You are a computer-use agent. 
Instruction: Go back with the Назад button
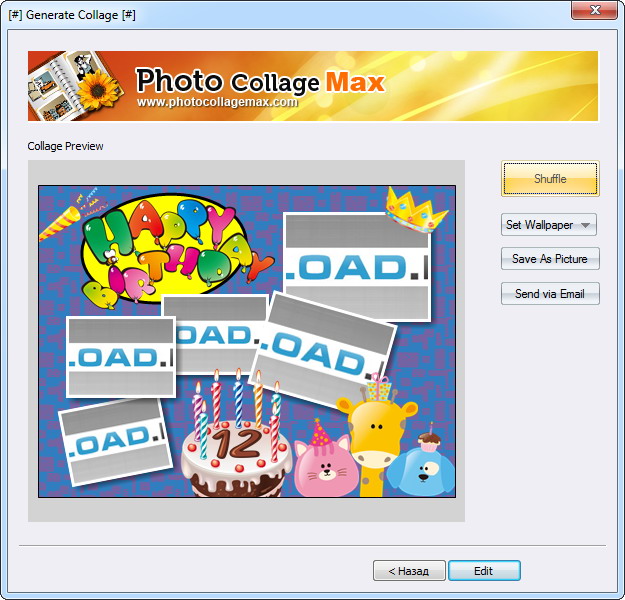pyautogui.click(x=409, y=571)
